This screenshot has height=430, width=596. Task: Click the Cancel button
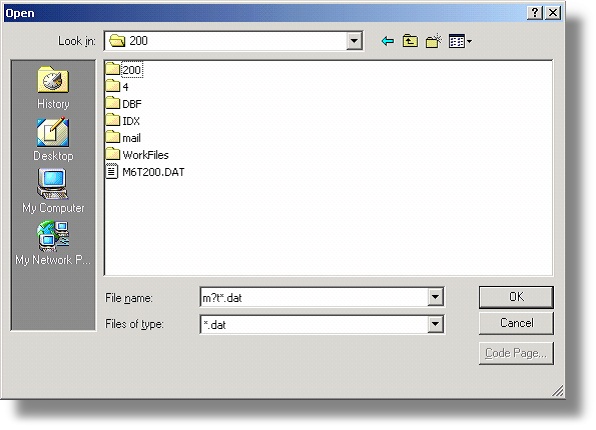[x=516, y=323]
